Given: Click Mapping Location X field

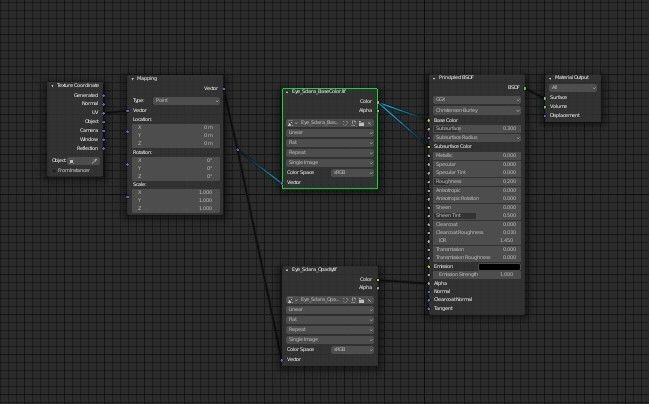Looking at the screenshot, I should coord(175,127).
